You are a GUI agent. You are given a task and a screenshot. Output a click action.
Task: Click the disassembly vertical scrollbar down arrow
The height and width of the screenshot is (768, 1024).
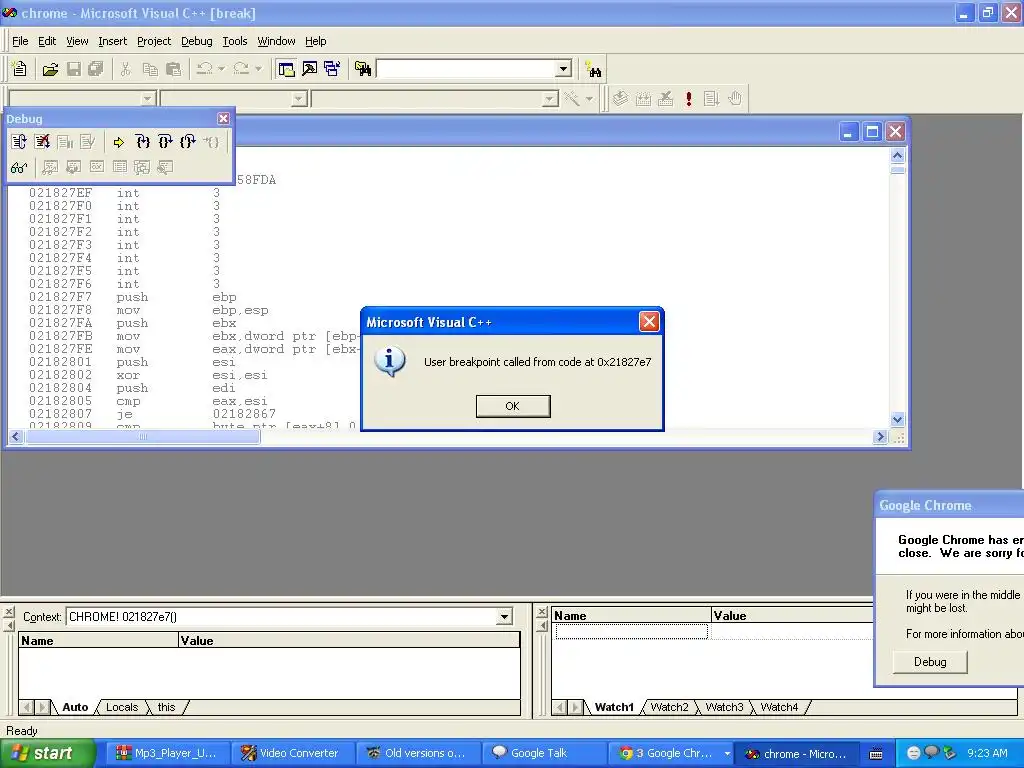897,419
